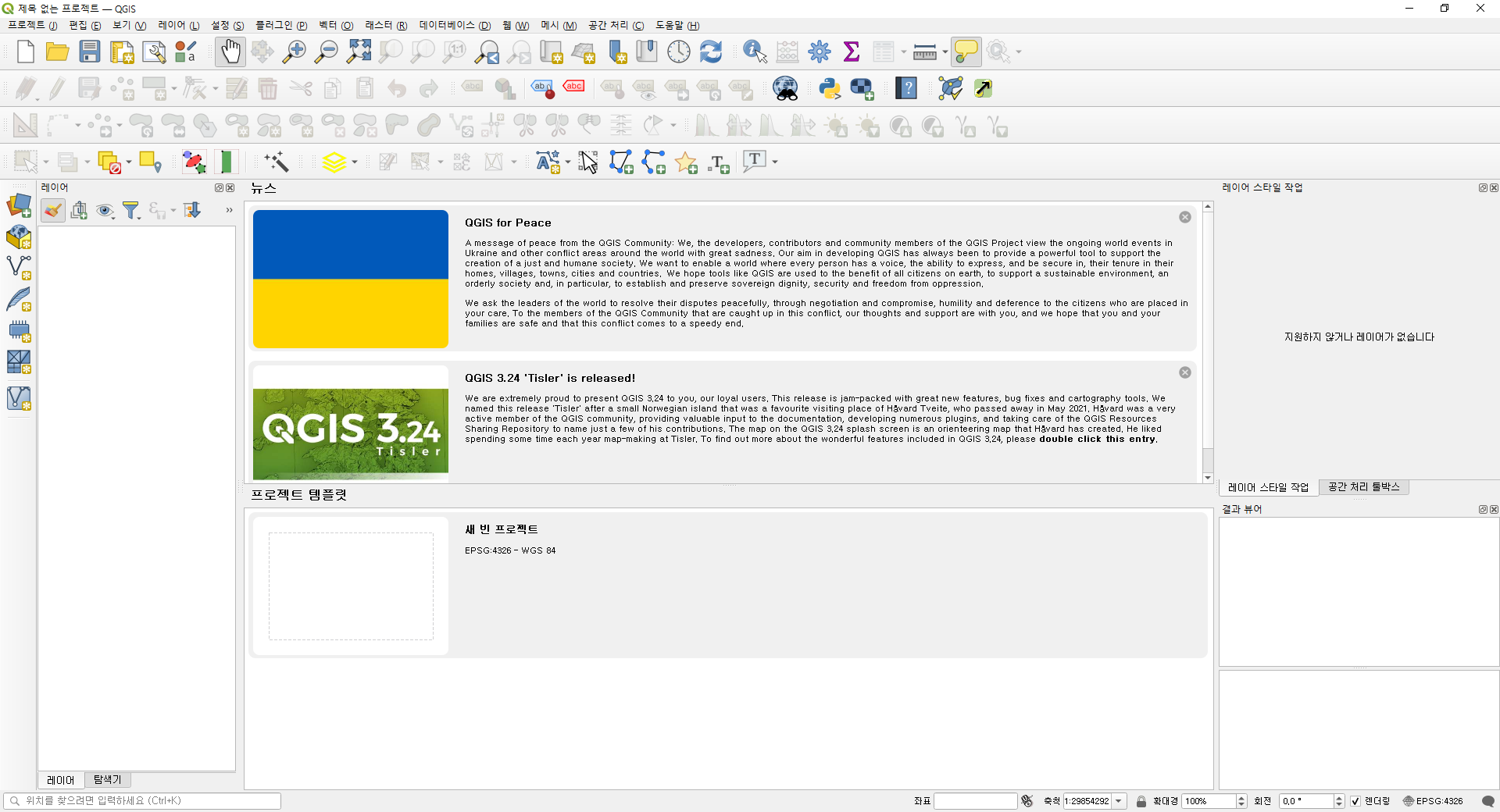This screenshot has width=1500, height=812.
Task: Open the statistical summary sigma icon
Action: (x=852, y=52)
